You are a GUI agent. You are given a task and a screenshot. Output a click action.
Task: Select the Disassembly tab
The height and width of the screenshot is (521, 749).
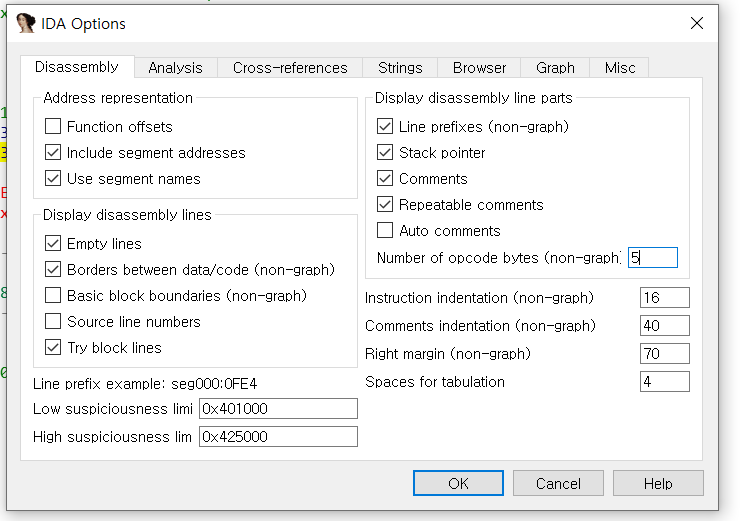[77, 67]
